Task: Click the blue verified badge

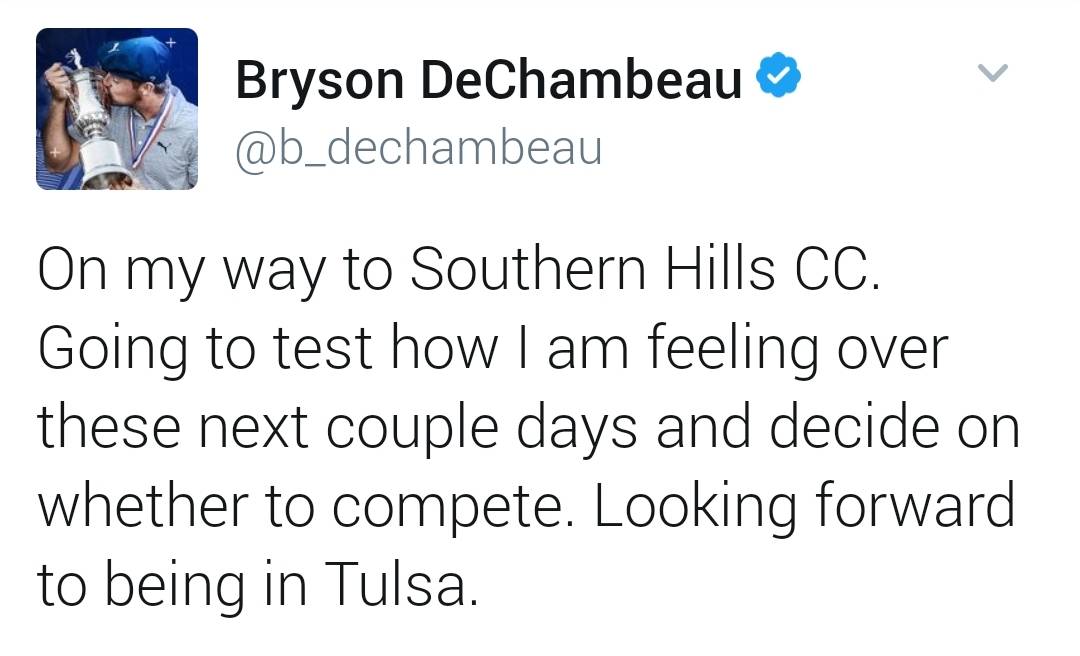Action: click(x=778, y=74)
